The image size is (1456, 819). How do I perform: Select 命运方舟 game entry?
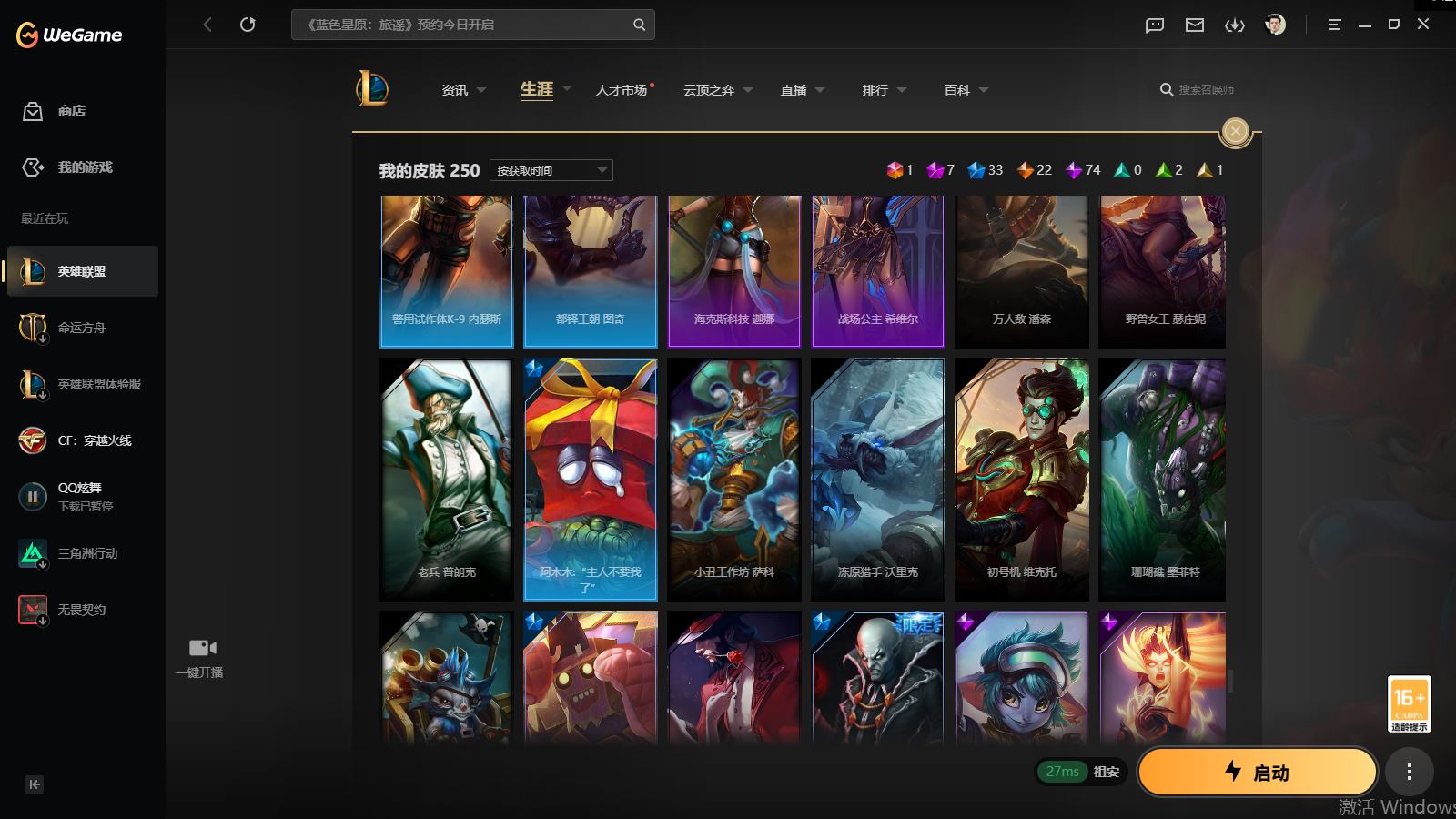click(83, 328)
